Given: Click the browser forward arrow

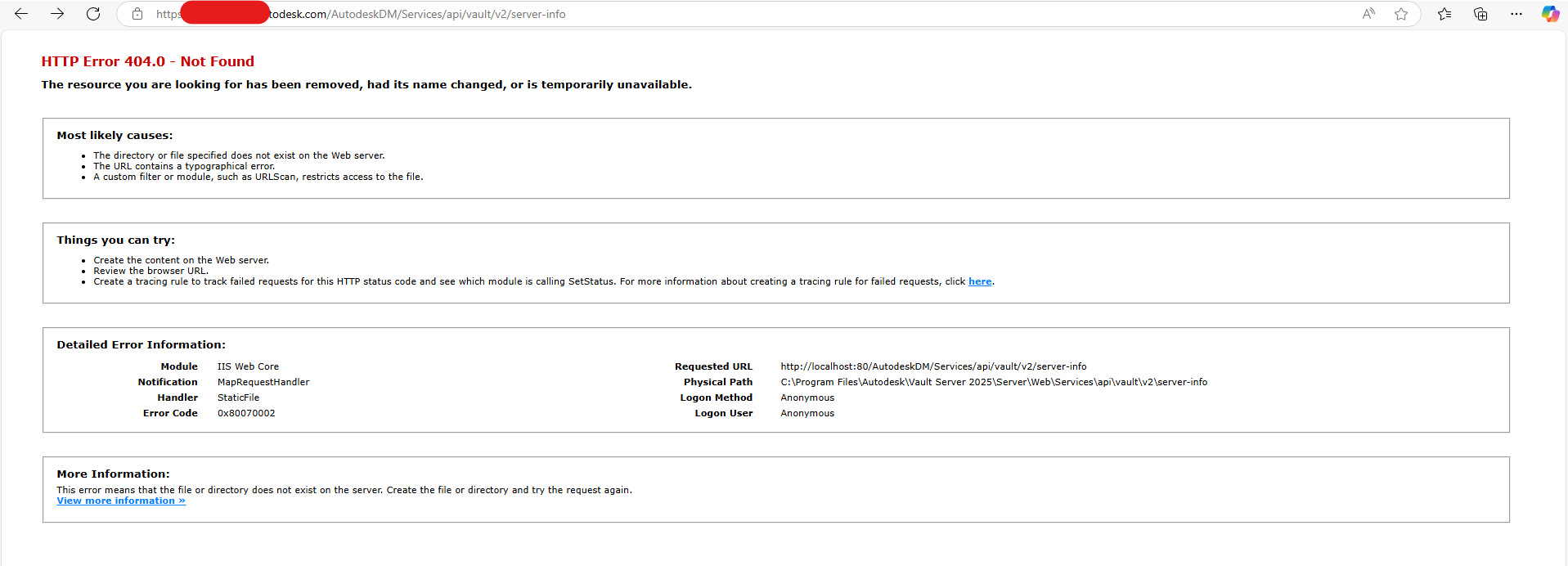Looking at the screenshot, I should click(x=57, y=14).
